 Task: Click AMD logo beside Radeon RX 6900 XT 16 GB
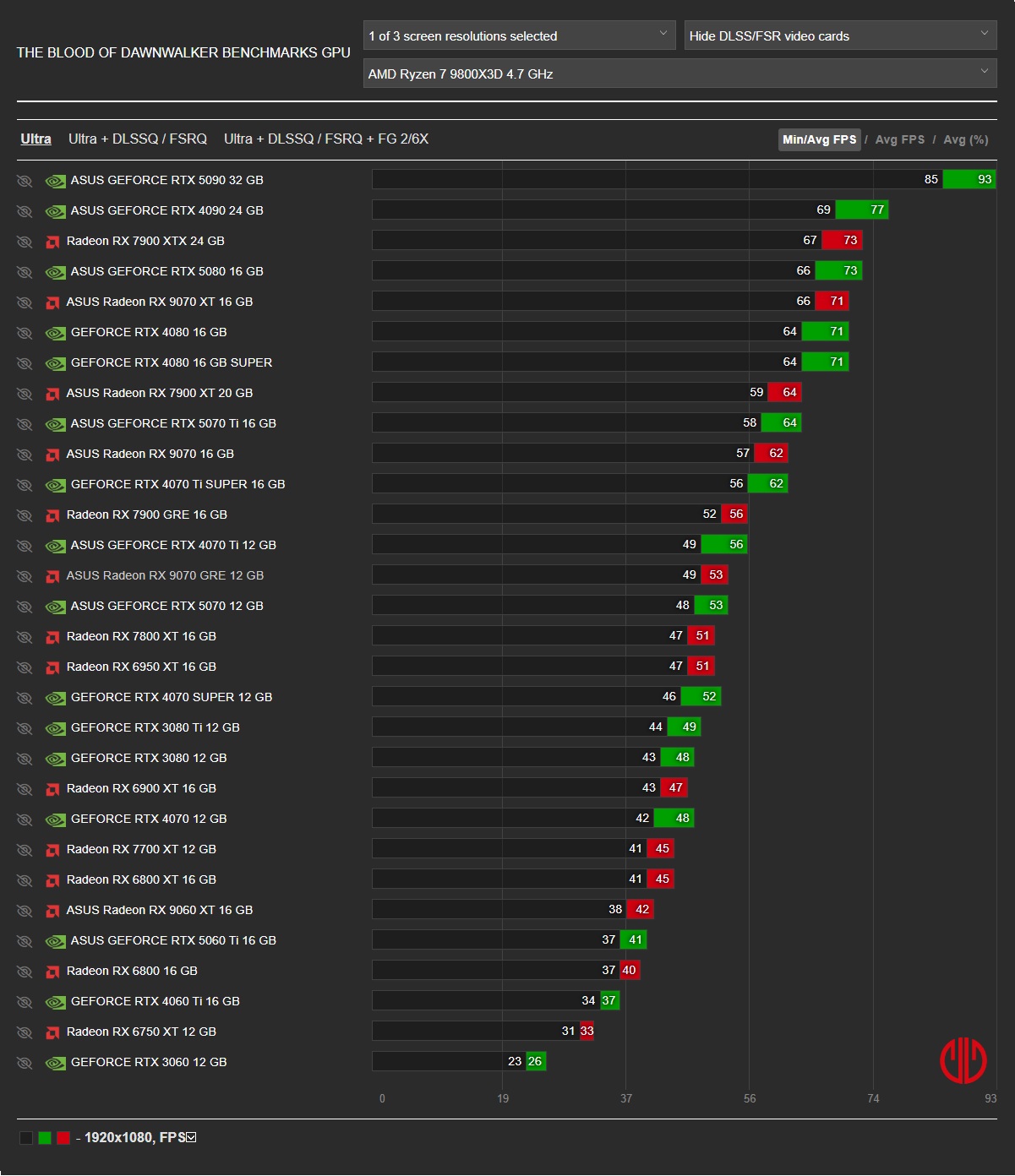52,789
